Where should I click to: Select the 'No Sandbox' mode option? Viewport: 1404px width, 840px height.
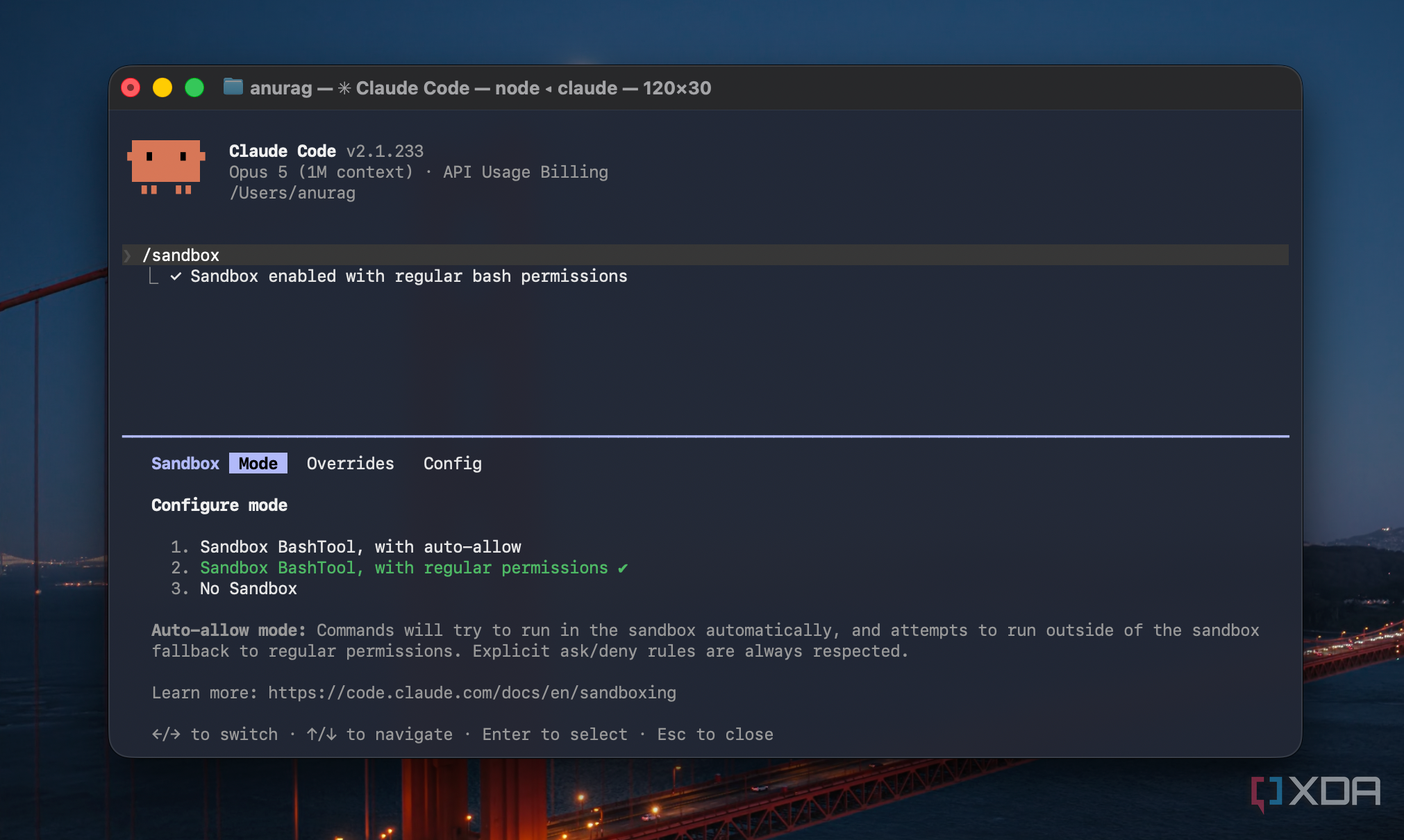click(x=249, y=589)
